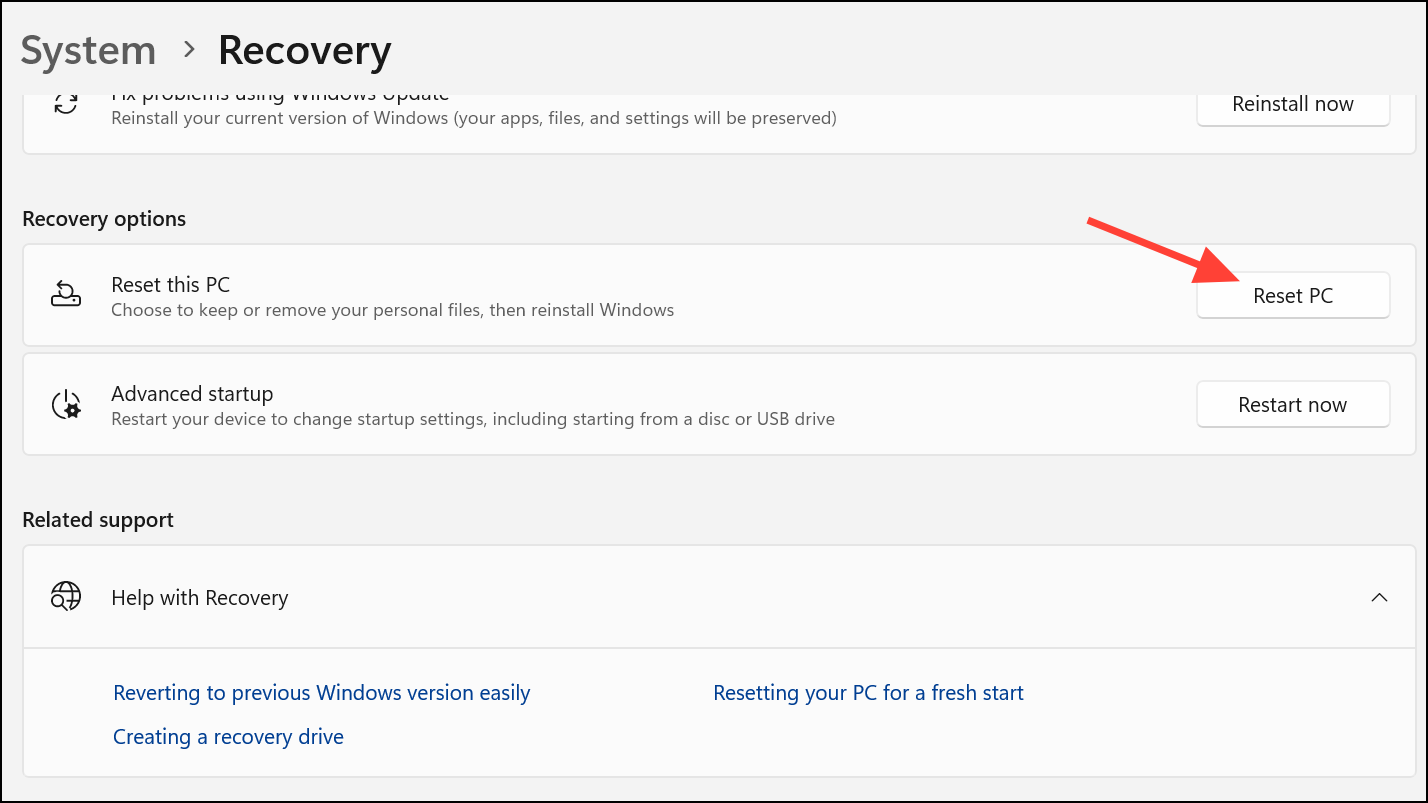The width and height of the screenshot is (1428, 803).
Task: Click the Restart now button
Action: (1293, 405)
